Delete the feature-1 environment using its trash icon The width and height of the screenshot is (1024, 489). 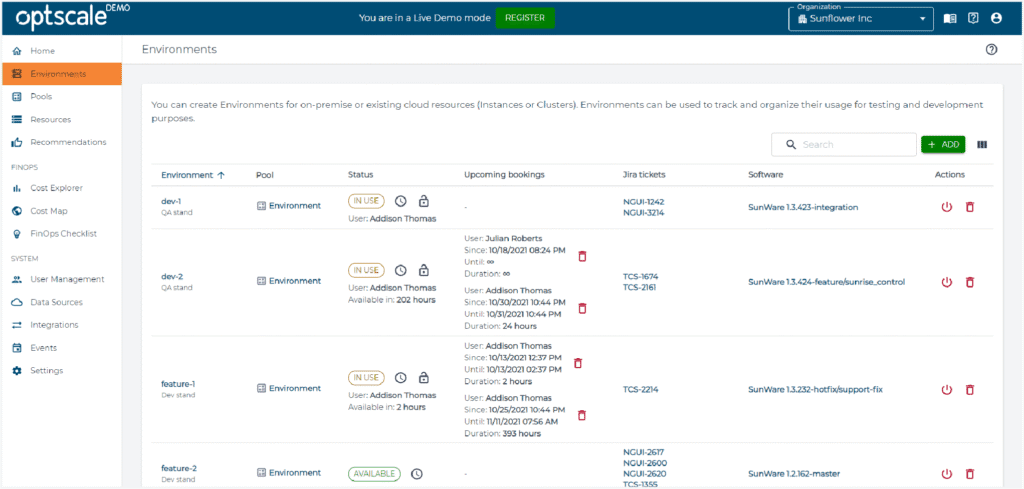click(x=969, y=388)
